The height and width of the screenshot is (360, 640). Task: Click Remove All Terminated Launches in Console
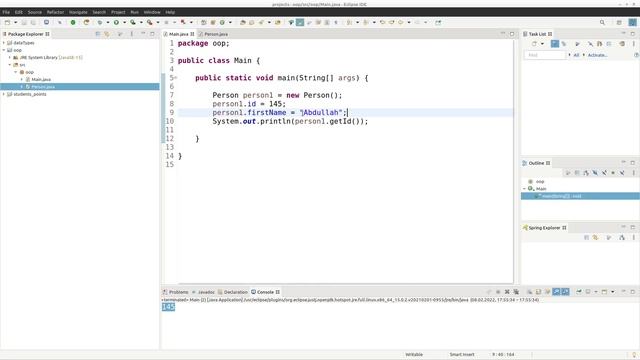point(516,292)
